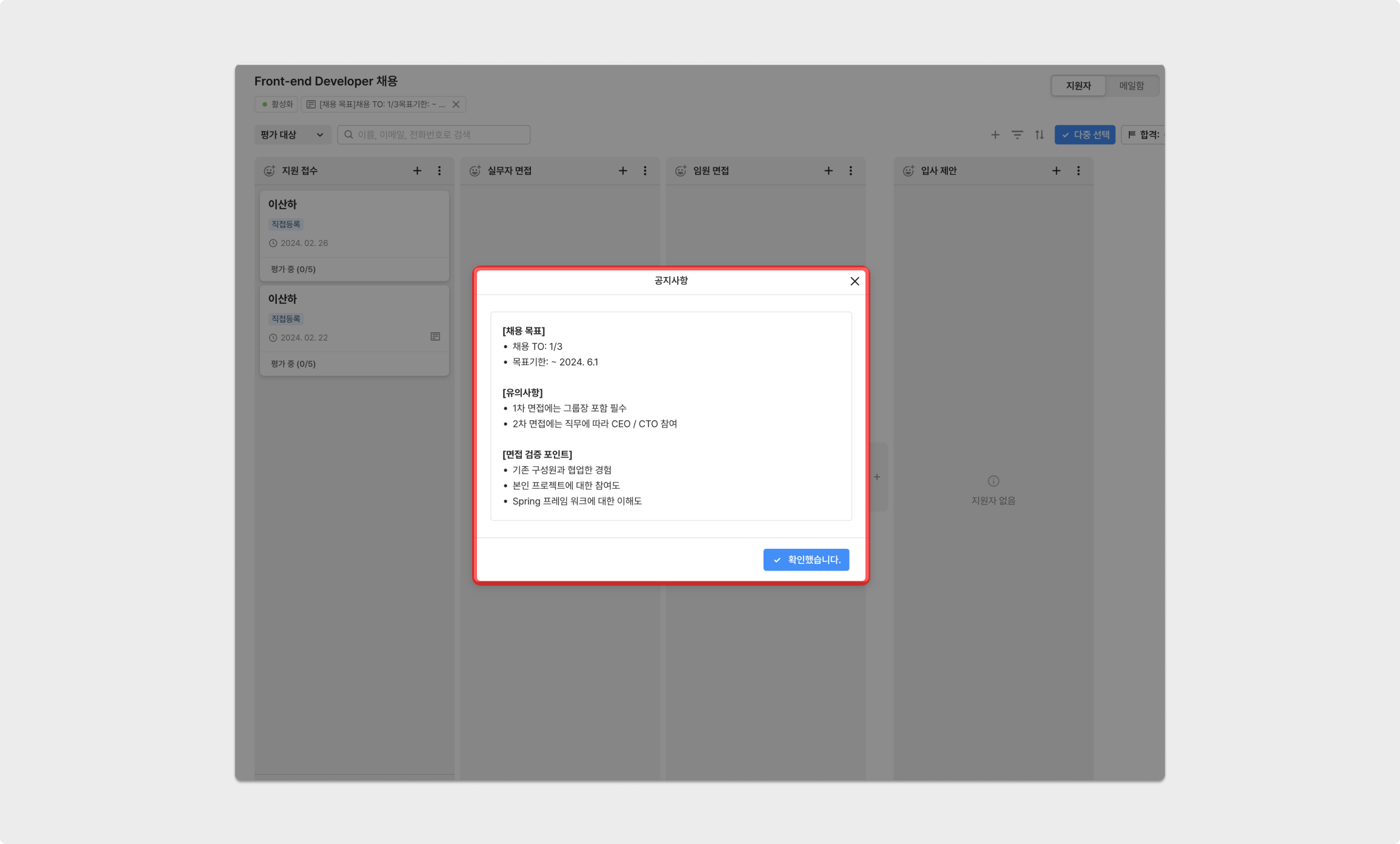1400x844 pixels.
Task: Add a card to the 입사 제안 column
Action: tap(1056, 171)
